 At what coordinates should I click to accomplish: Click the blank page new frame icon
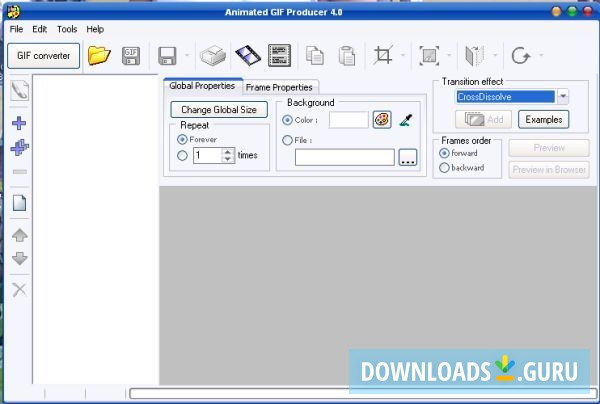click(20, 203)
